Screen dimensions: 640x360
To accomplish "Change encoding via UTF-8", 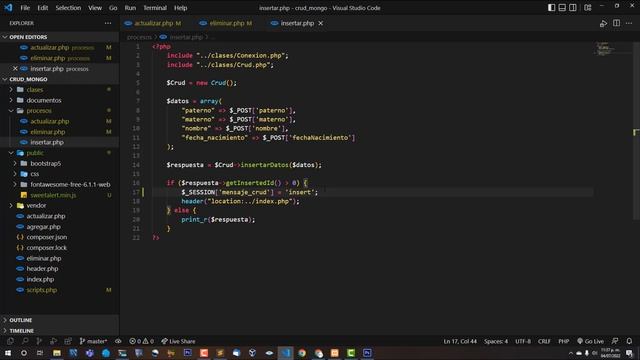I will (x=523, y=341).
